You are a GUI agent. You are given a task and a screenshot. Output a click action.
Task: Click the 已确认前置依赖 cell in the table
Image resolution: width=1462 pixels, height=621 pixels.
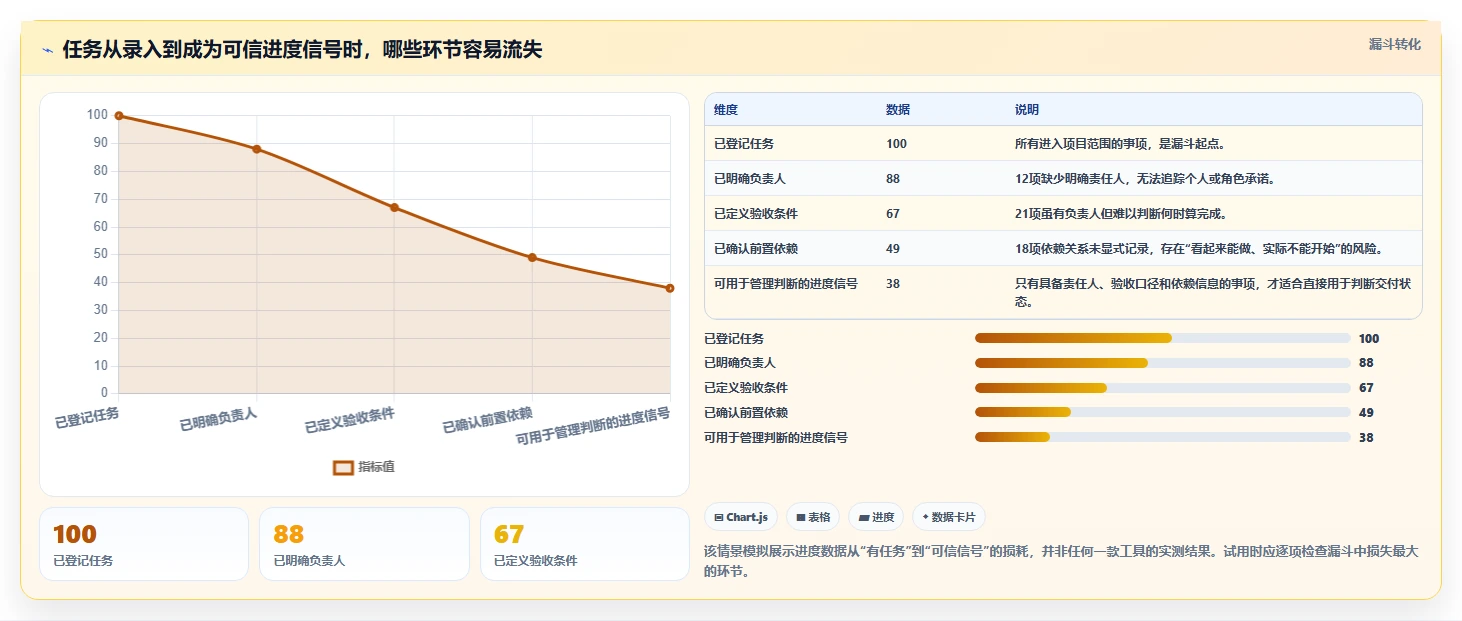(x=756, y=248)
